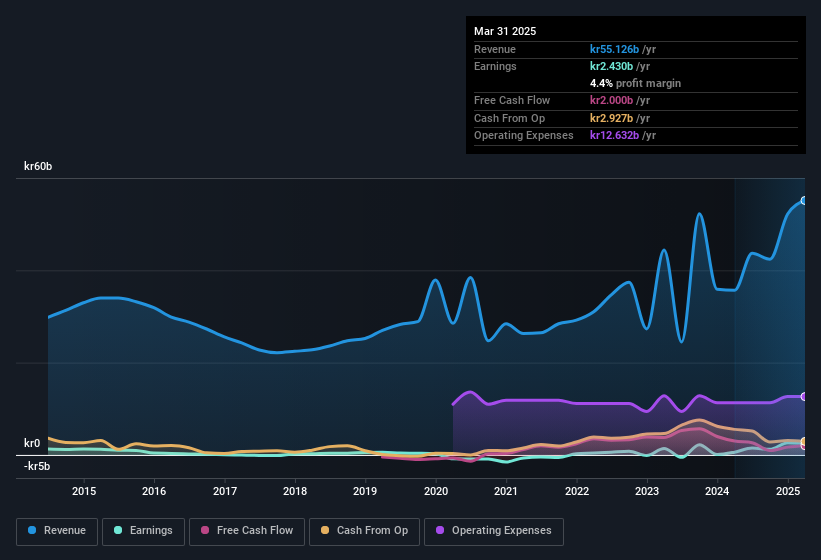
Task: Click the Operating Expenses tooltip label
Action: (524, 135)
